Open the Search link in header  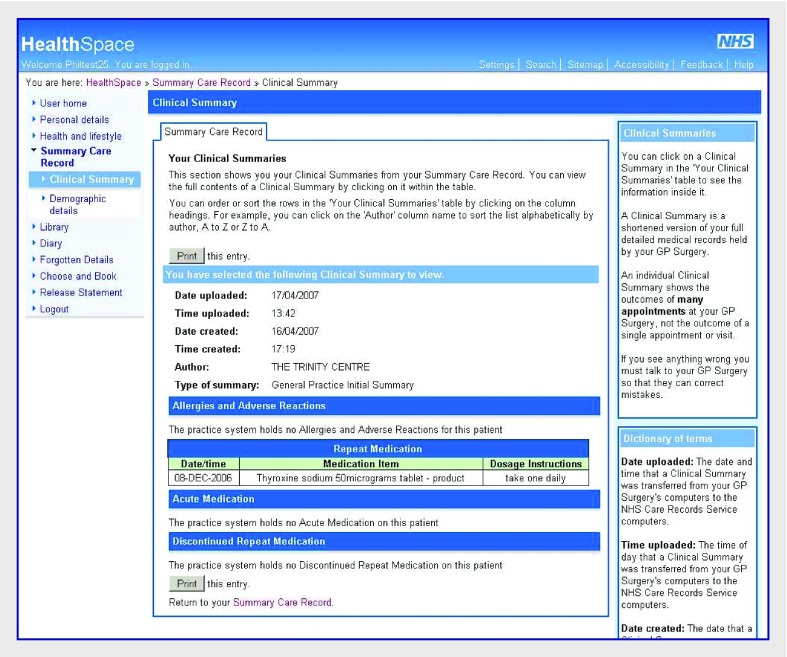541,65
